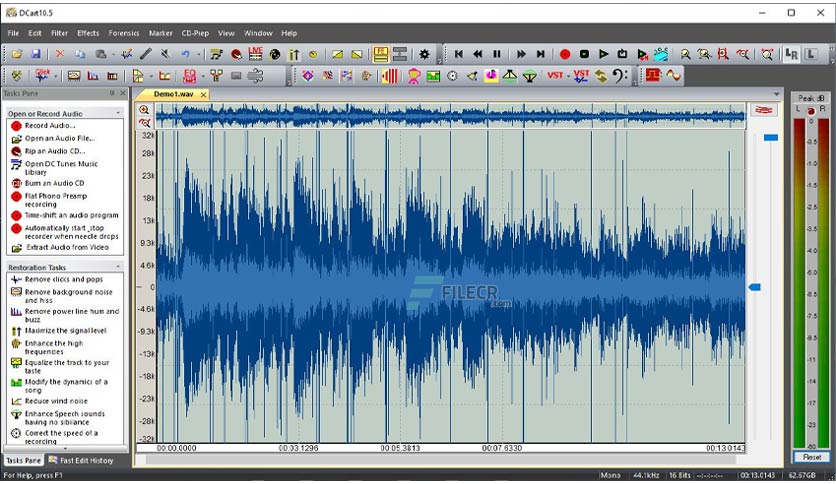
Task: Click the blue zero-level marker slider
Action: [754, 287]
